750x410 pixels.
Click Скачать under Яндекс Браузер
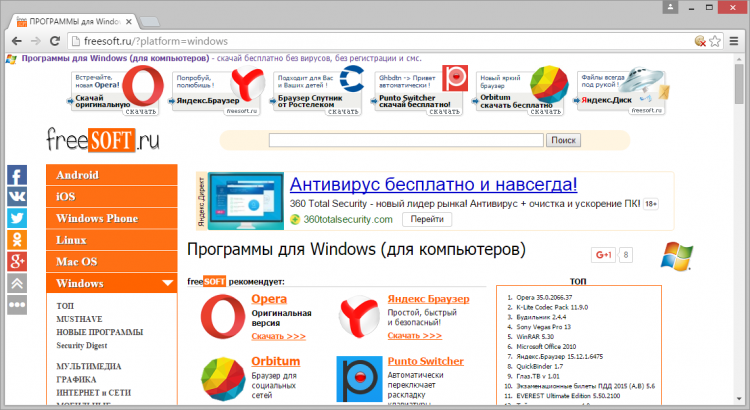(x=415, y=336)
